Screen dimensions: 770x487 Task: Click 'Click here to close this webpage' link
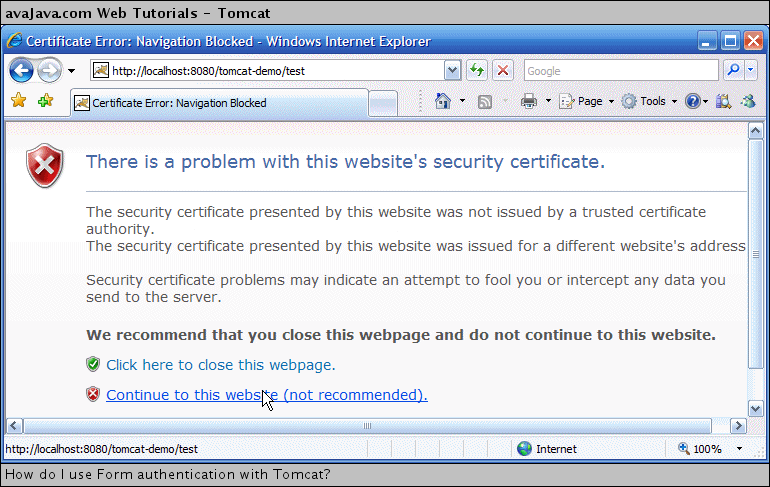pos(220,365)
